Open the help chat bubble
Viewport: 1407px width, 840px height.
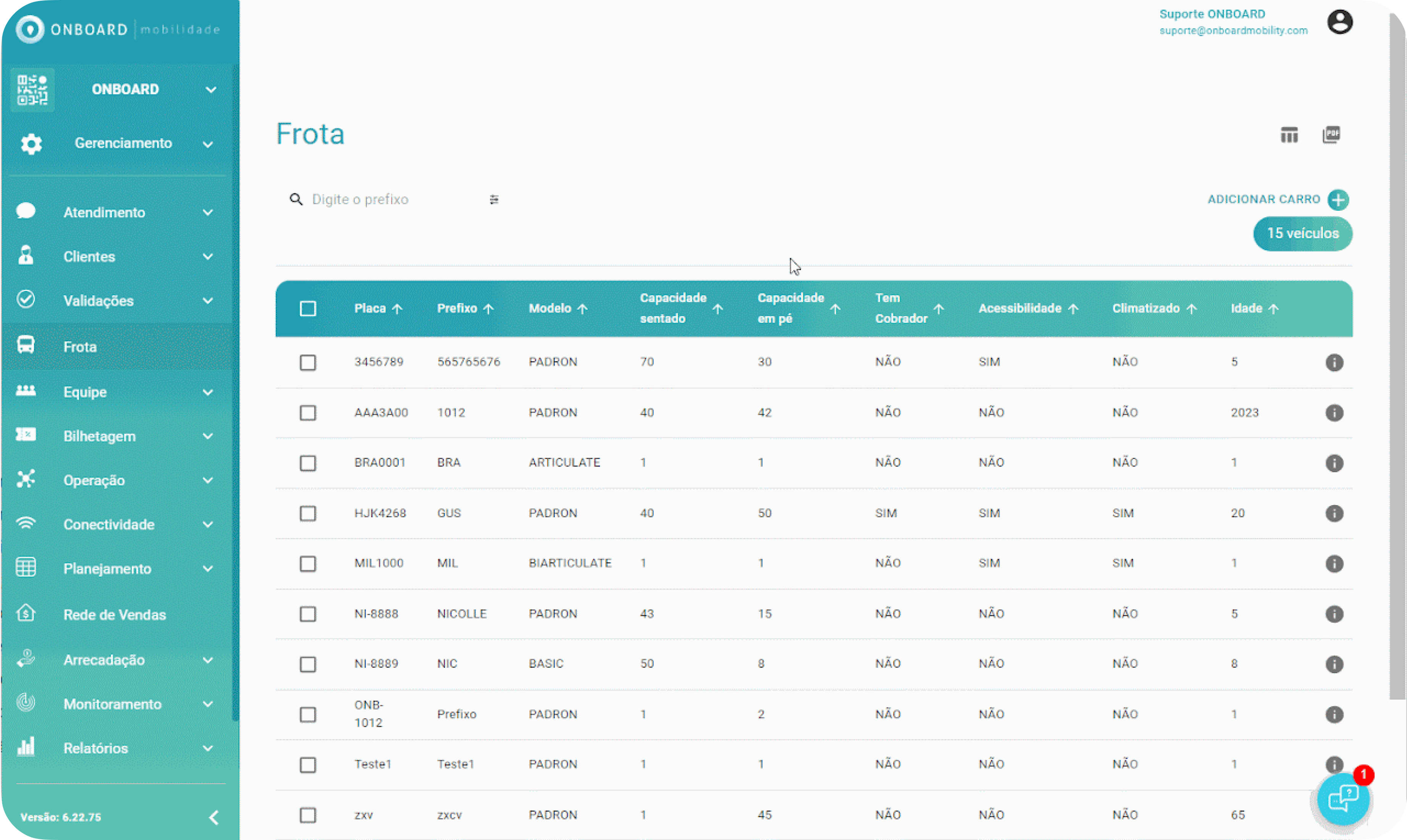click(1343, 799)
